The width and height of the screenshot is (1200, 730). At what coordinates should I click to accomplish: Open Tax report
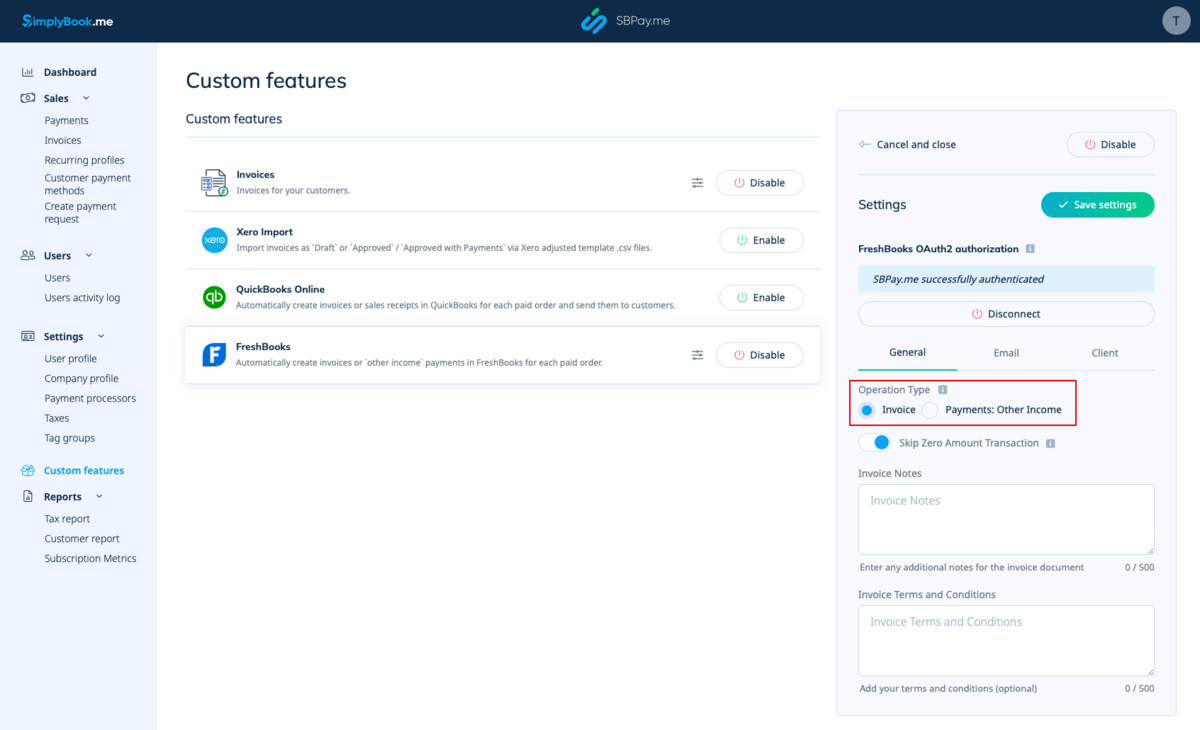click(x=67, y=519)
